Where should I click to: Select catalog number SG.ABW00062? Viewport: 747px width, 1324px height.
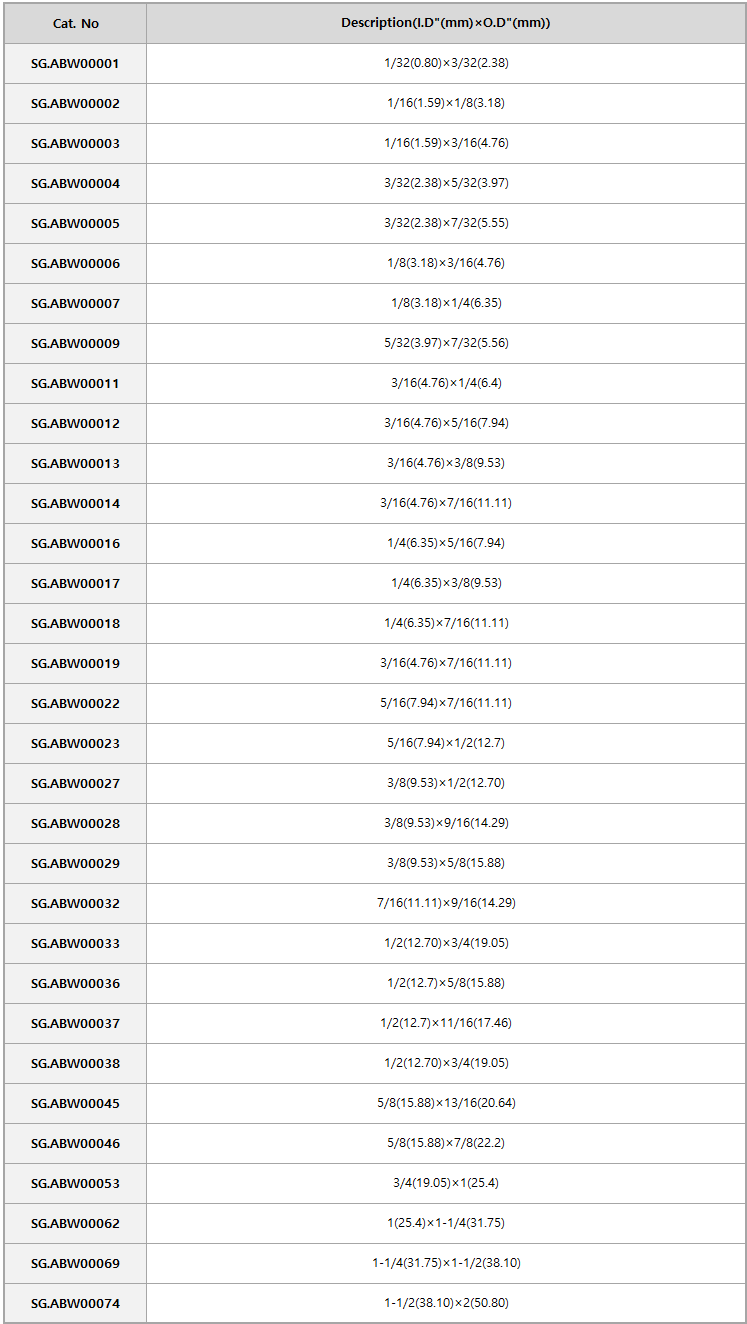coord(75,1223)
